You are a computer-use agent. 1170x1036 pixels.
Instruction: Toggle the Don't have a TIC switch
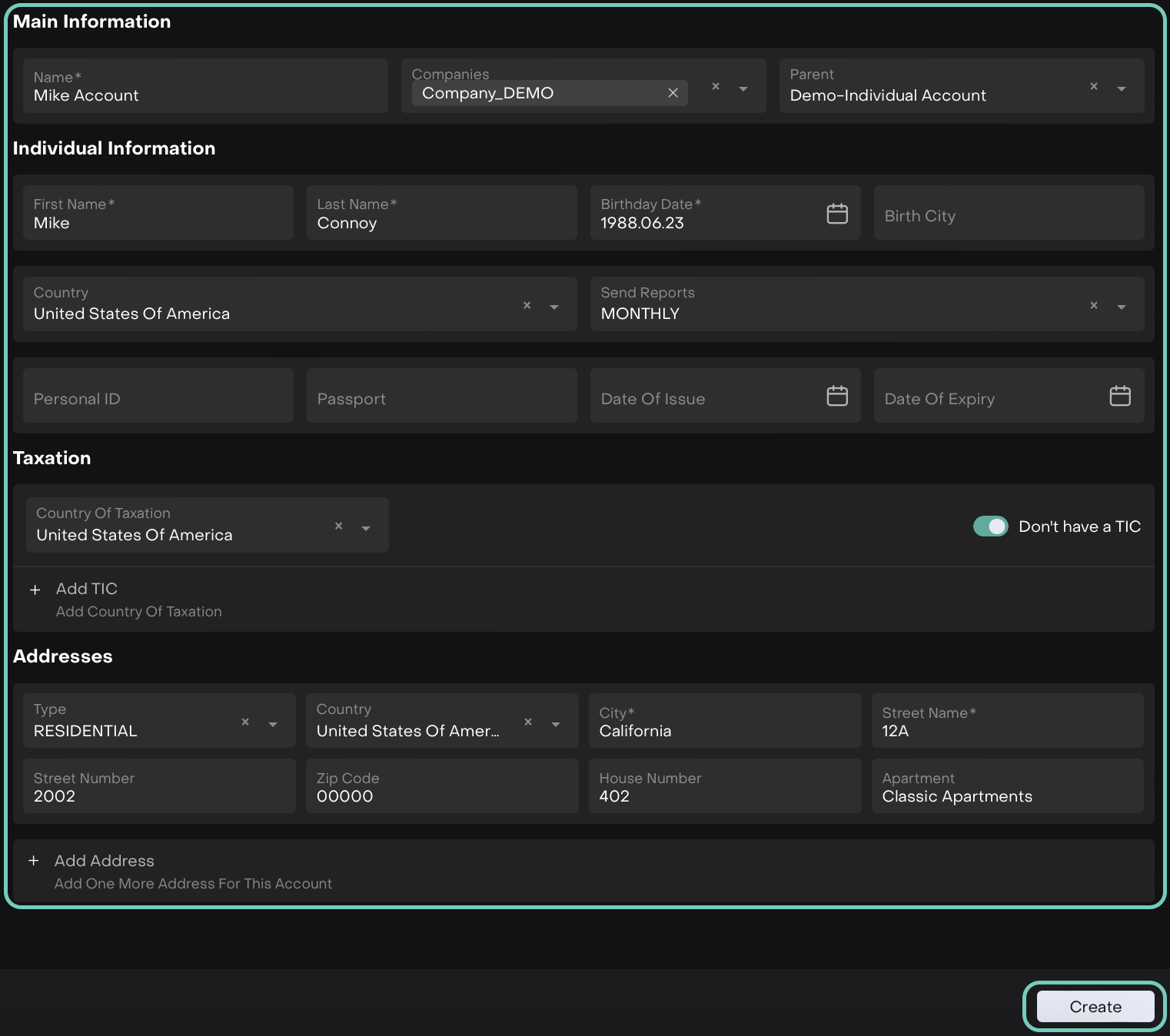(990, 526)
